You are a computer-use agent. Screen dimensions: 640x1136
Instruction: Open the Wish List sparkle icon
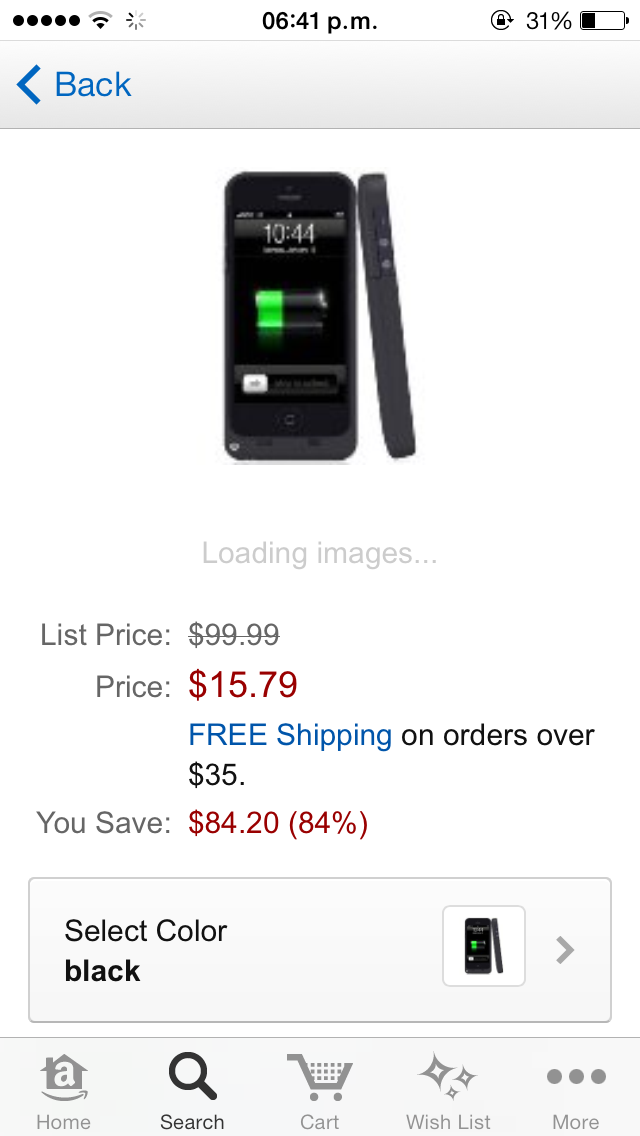[x=448, y=1076]
